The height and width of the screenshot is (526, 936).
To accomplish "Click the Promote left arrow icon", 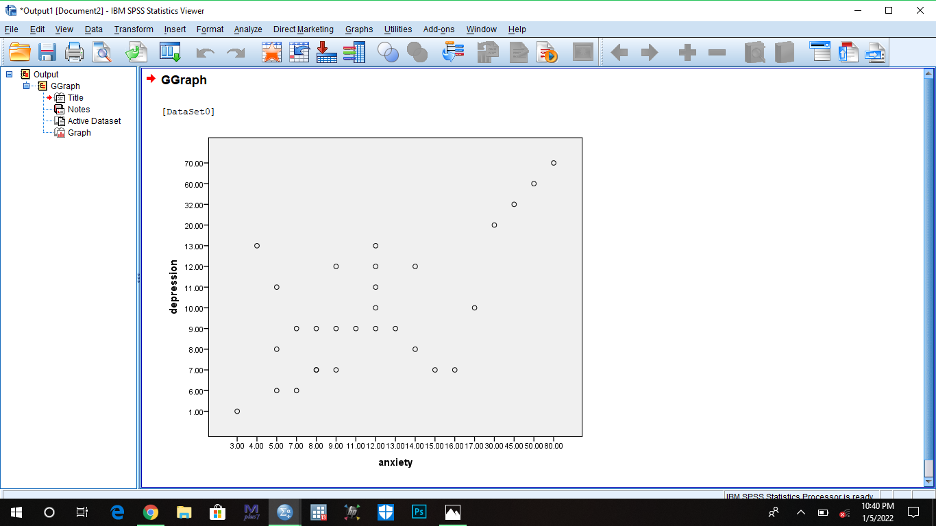I will [x=620, y=53].
